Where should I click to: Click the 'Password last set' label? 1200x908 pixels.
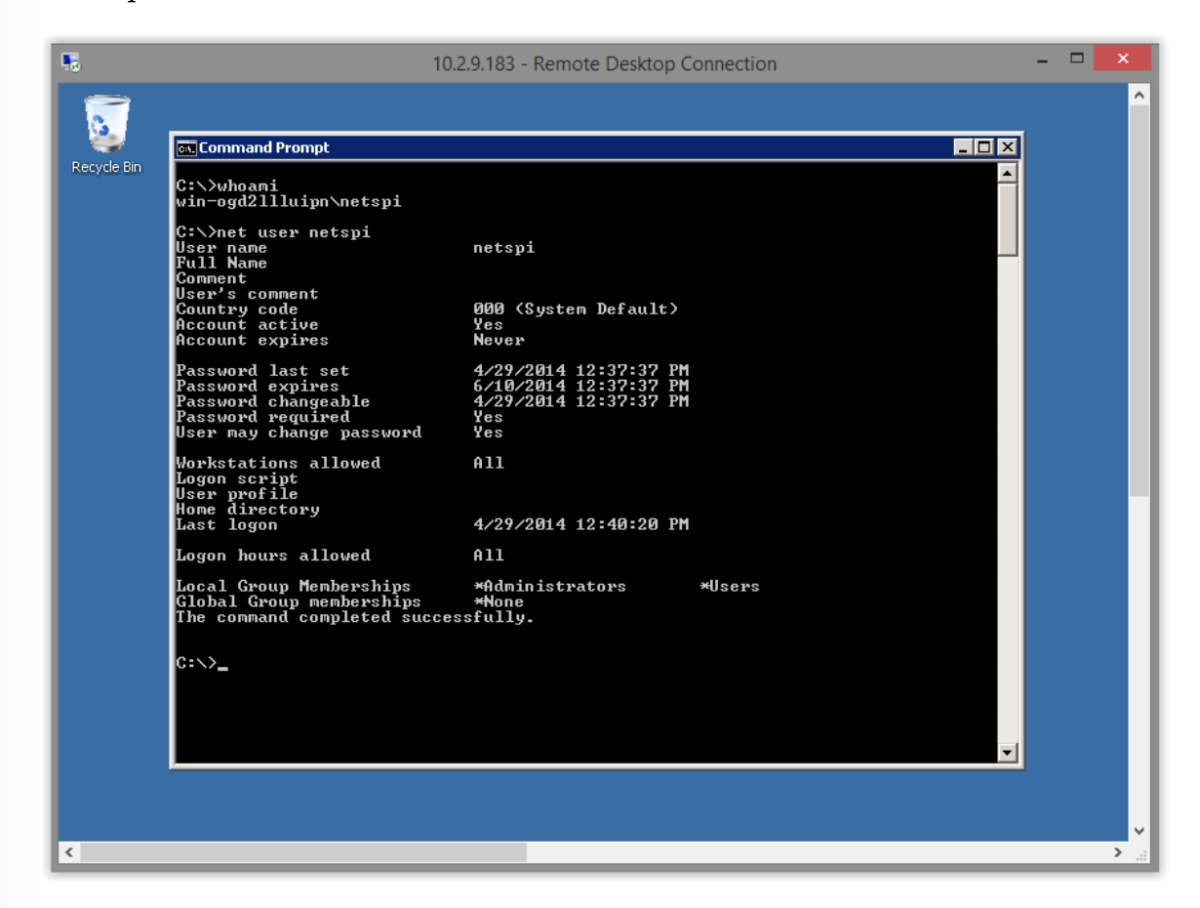coord(263,371)
